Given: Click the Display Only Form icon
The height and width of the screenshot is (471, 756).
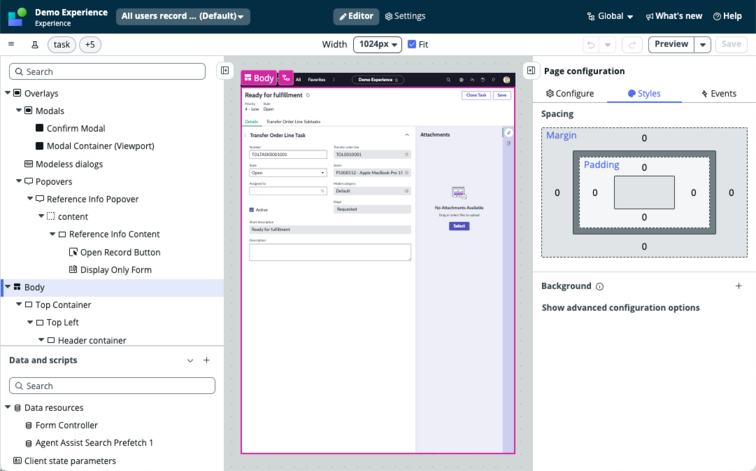Looking at the screenshot, I should pyautogui.click(x=73, y=269).
